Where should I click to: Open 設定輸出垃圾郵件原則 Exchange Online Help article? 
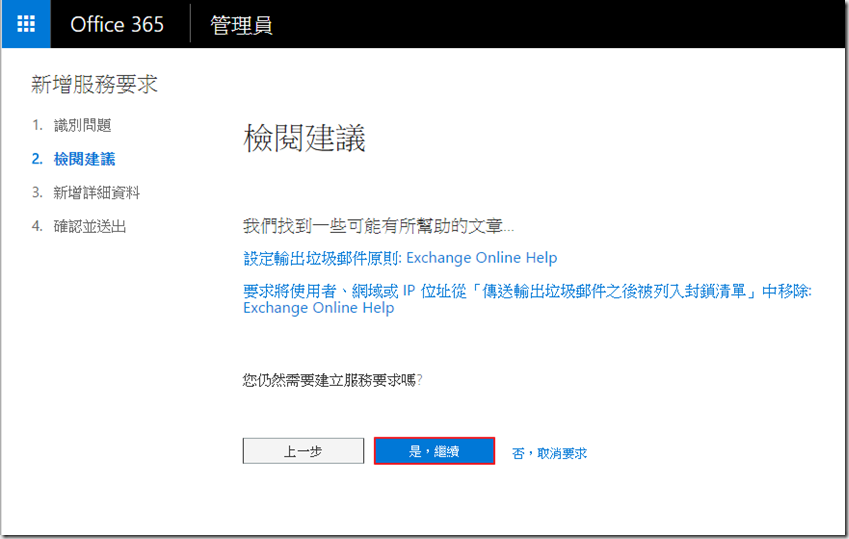400,258
